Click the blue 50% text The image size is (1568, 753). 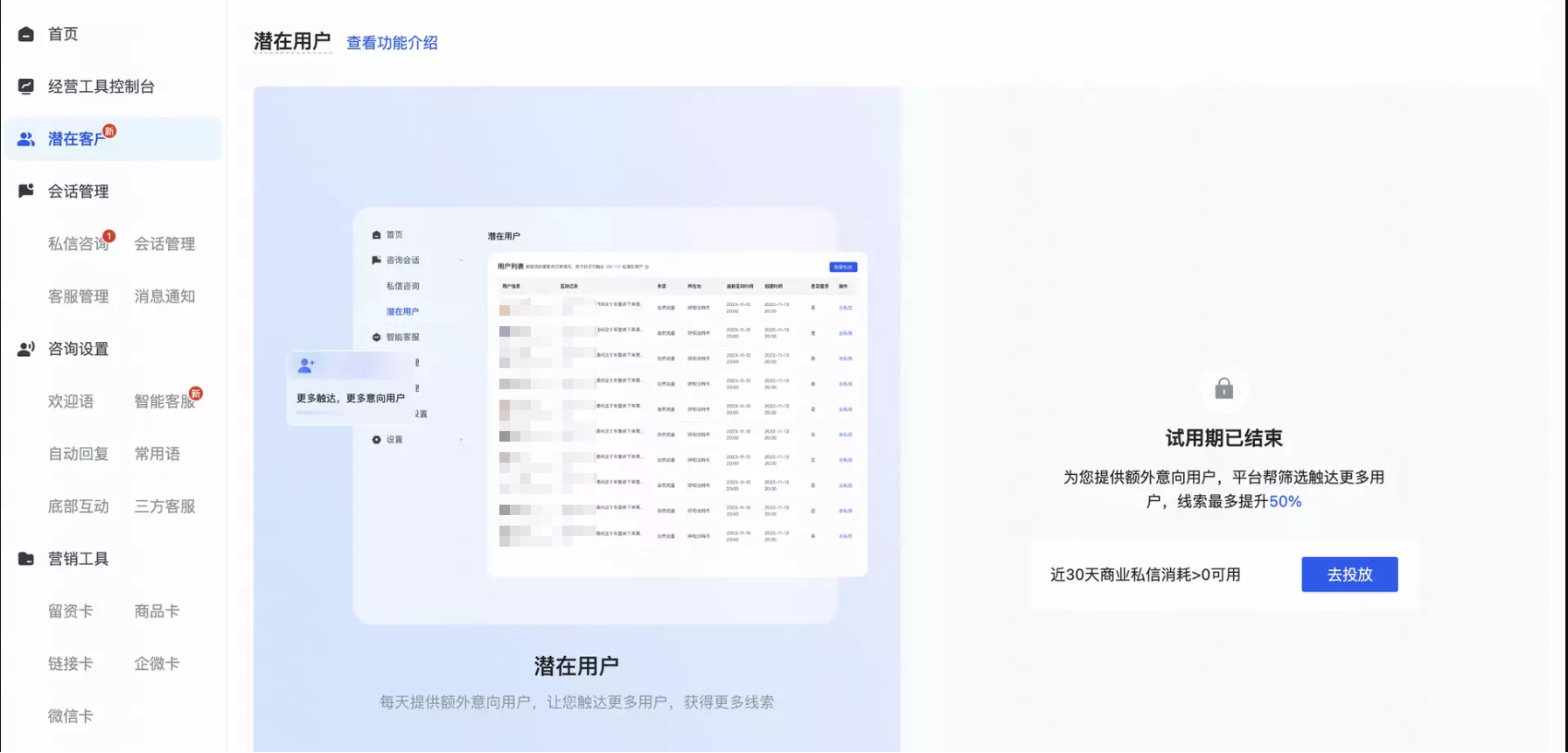pos(1286,501)
